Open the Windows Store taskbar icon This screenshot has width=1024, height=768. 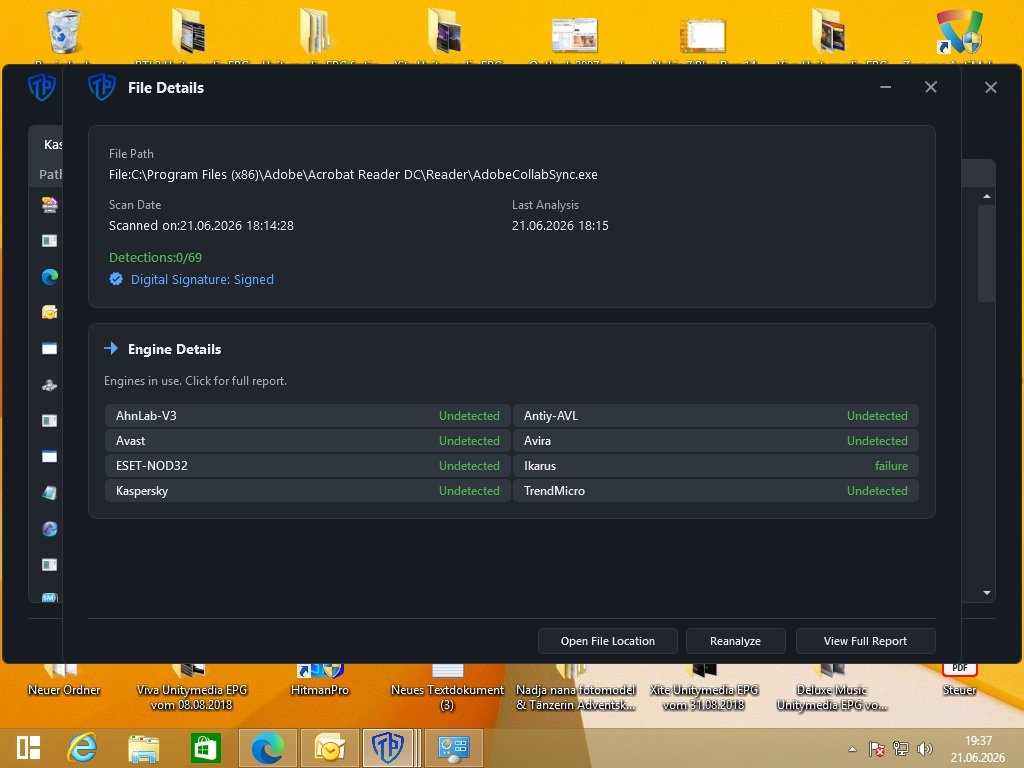pyautogui.click(x=206, y=748)
